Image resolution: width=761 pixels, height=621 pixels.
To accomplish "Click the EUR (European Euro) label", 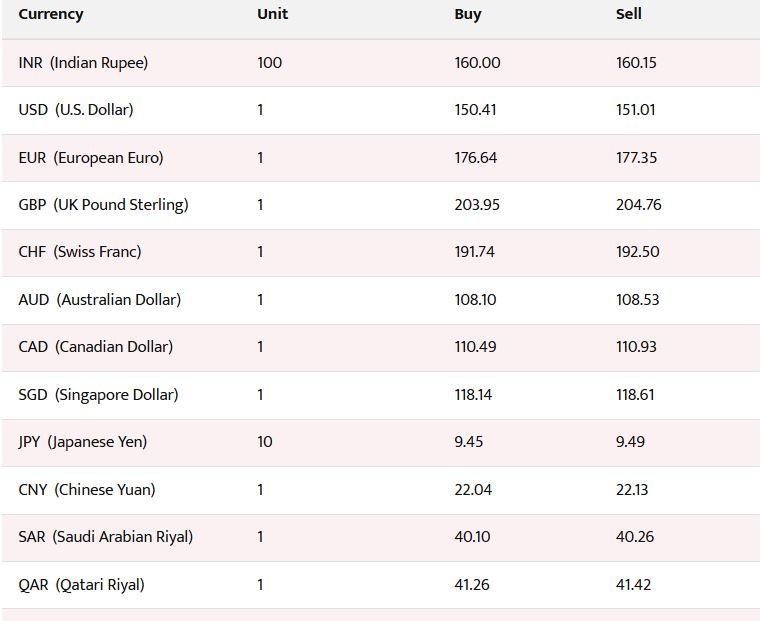I will (x=91, y=158).
